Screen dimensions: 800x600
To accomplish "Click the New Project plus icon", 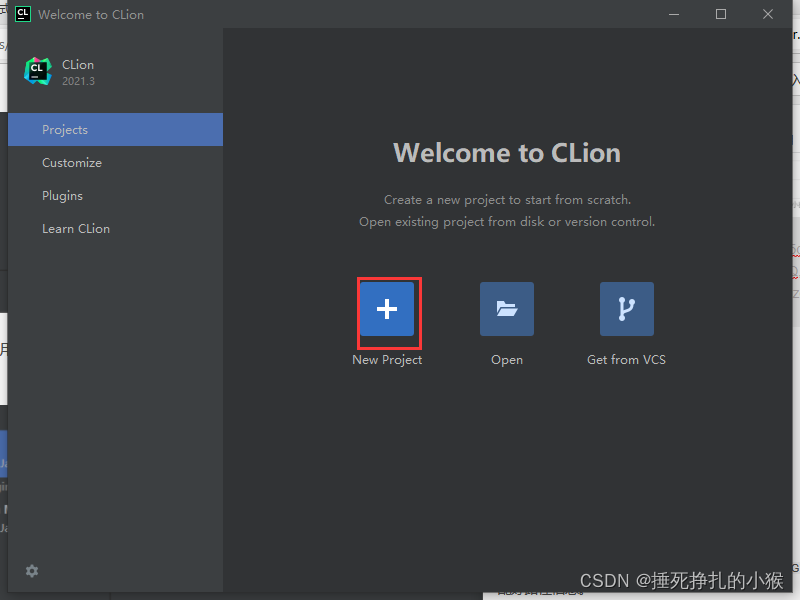I will point(387,309).
